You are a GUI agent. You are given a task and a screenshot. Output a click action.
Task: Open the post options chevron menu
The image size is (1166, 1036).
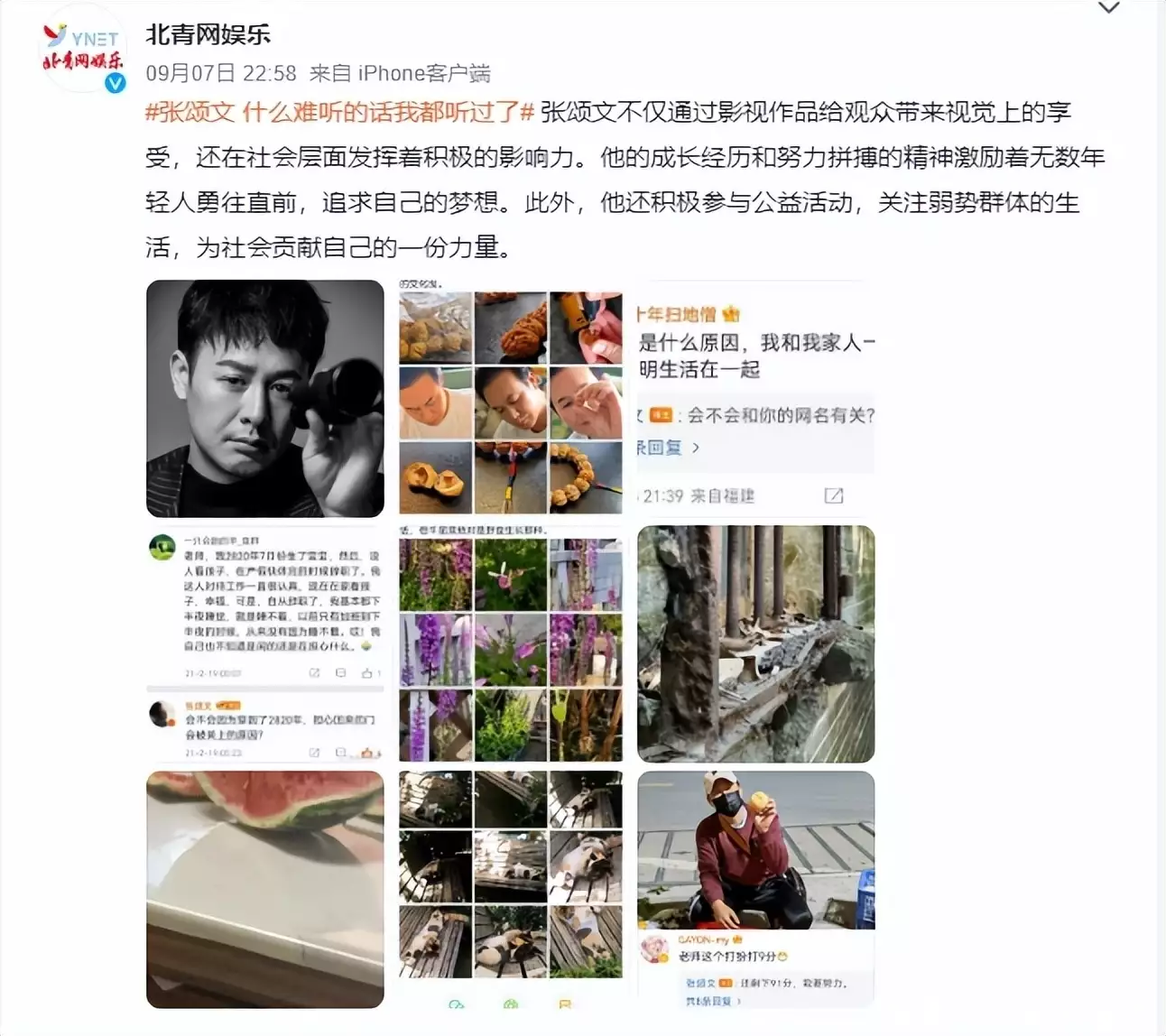pos(1108,8)
